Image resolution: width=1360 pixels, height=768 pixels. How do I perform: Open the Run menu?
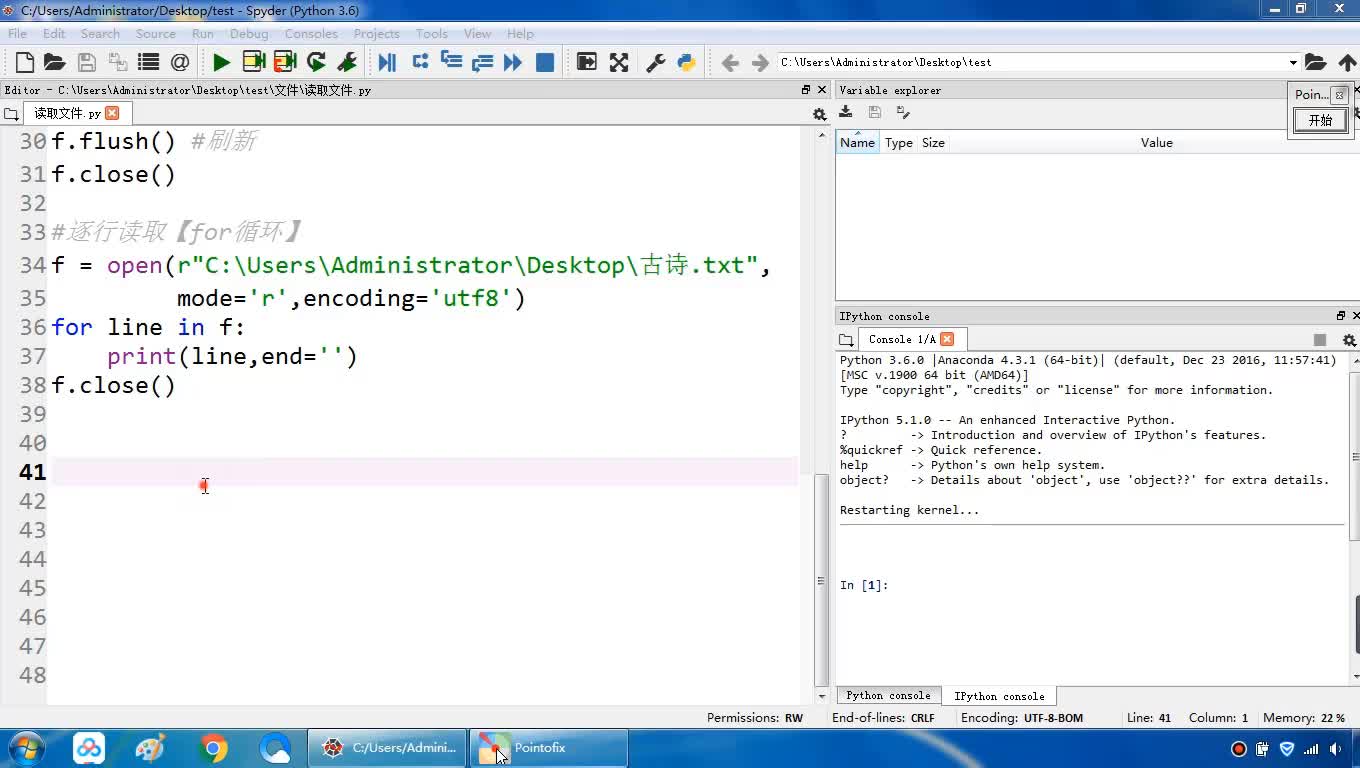[202, 33]
